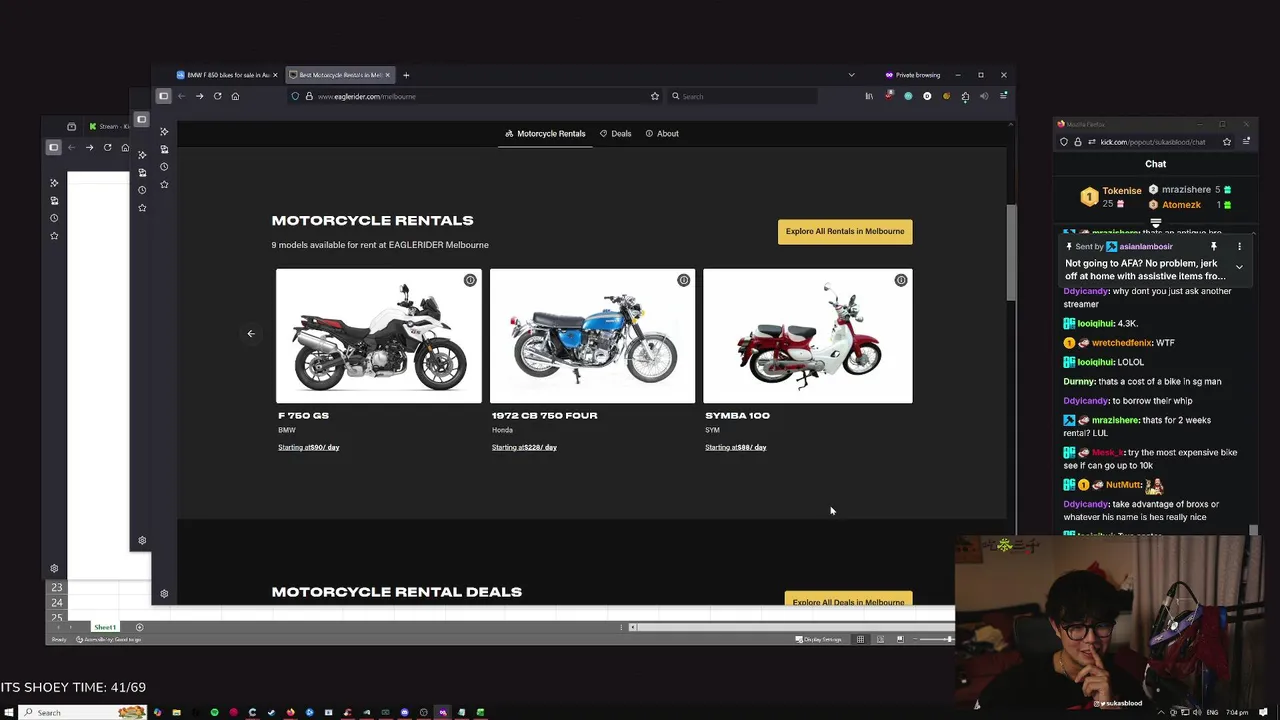Click Tokenise in chat leaderboard
Image resolution: width=1280 pixels, height=720 pixels.
(x=1122, y=191)
